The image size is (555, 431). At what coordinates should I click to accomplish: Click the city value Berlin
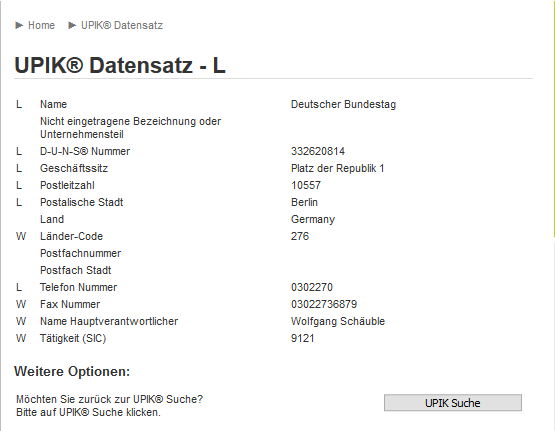[x=304, y=202]
